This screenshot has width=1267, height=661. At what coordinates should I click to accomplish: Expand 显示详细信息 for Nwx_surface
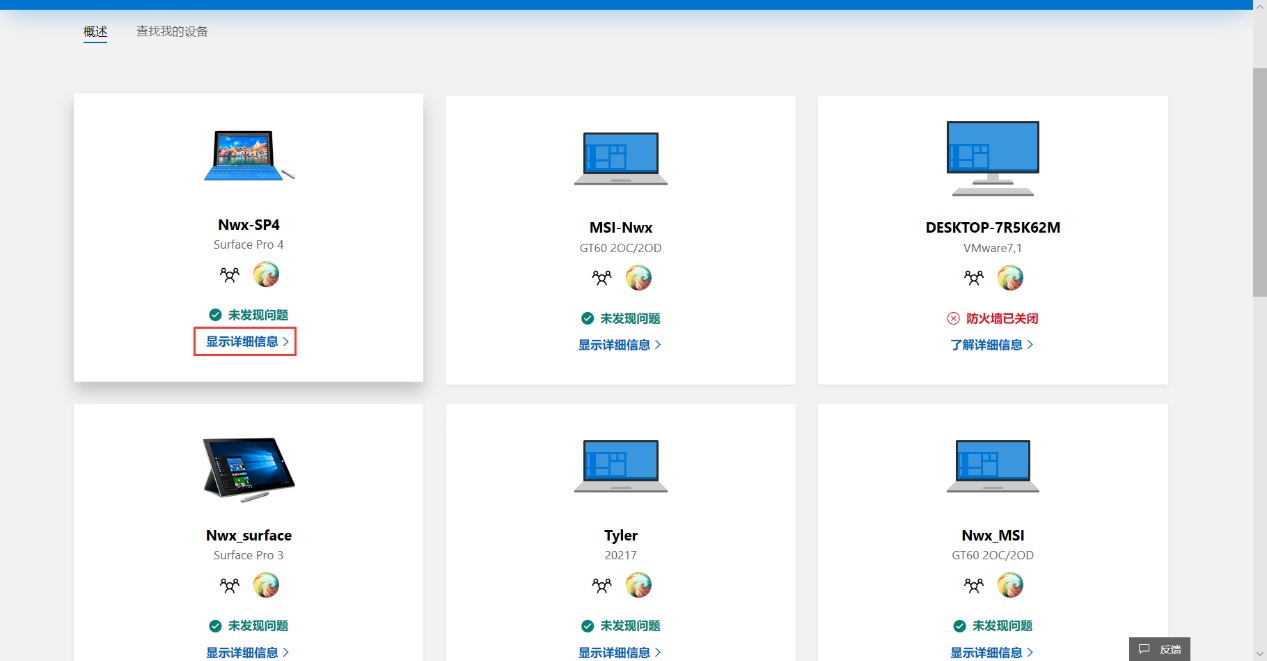point(246,652)
